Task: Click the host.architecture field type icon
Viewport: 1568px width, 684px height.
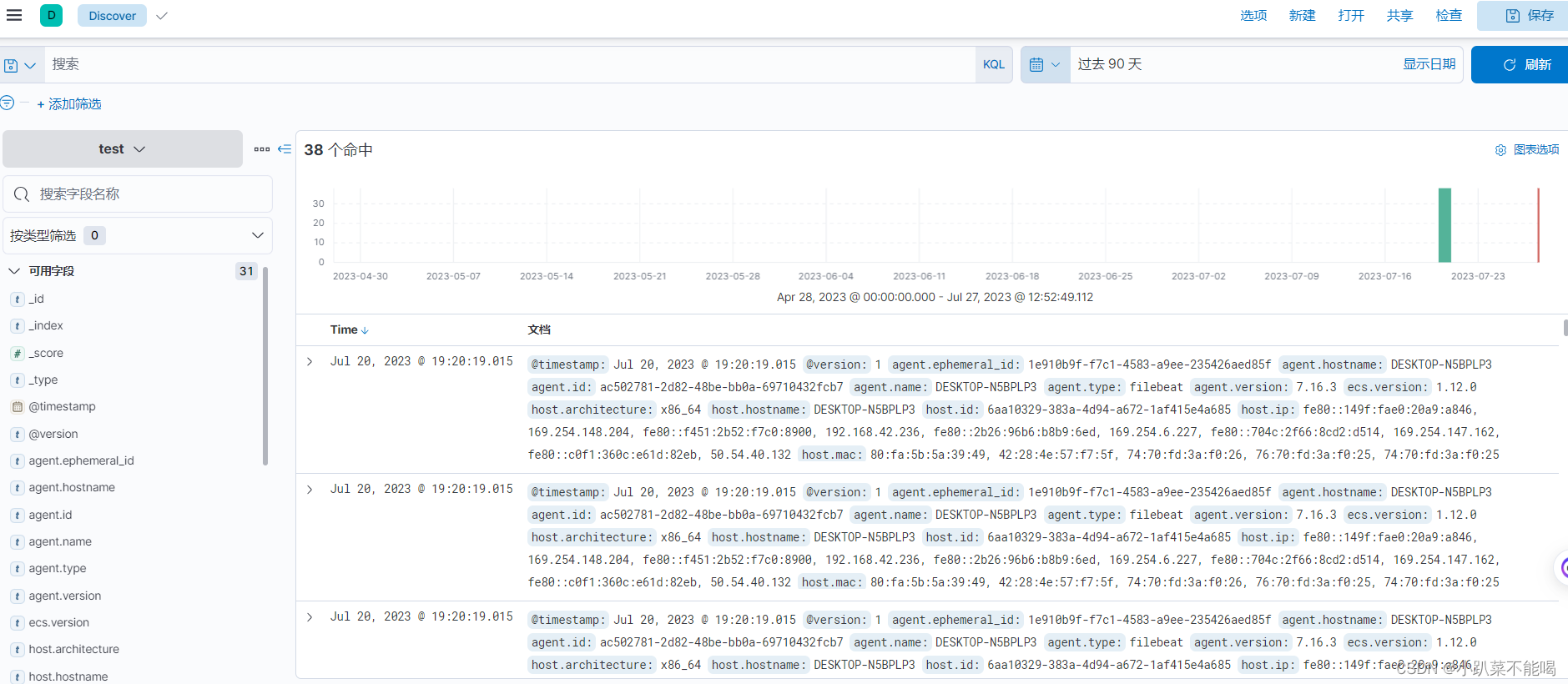Action: [18, 650]
